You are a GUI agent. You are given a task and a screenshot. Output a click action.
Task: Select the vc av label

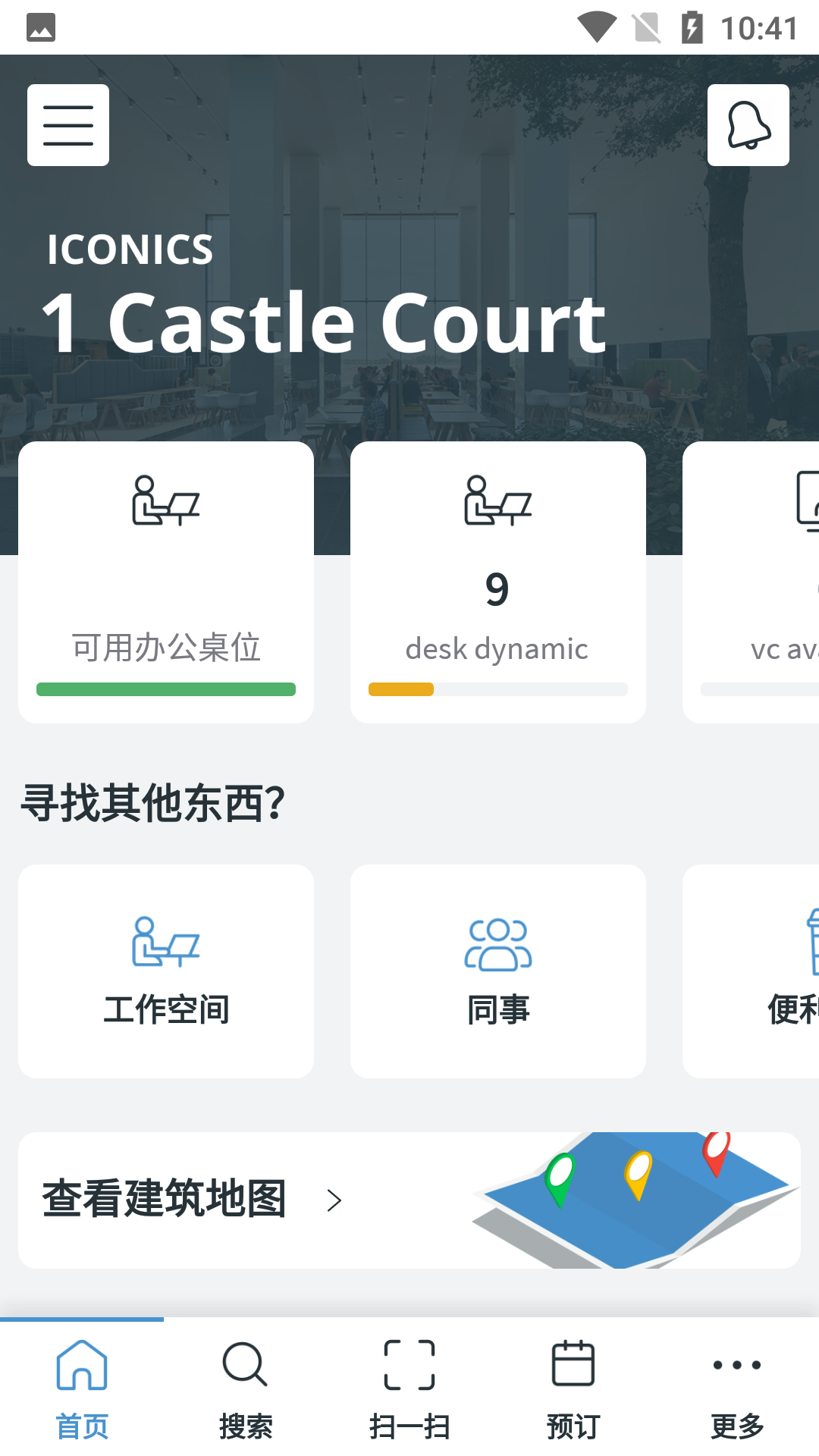[x=784, y=649]
